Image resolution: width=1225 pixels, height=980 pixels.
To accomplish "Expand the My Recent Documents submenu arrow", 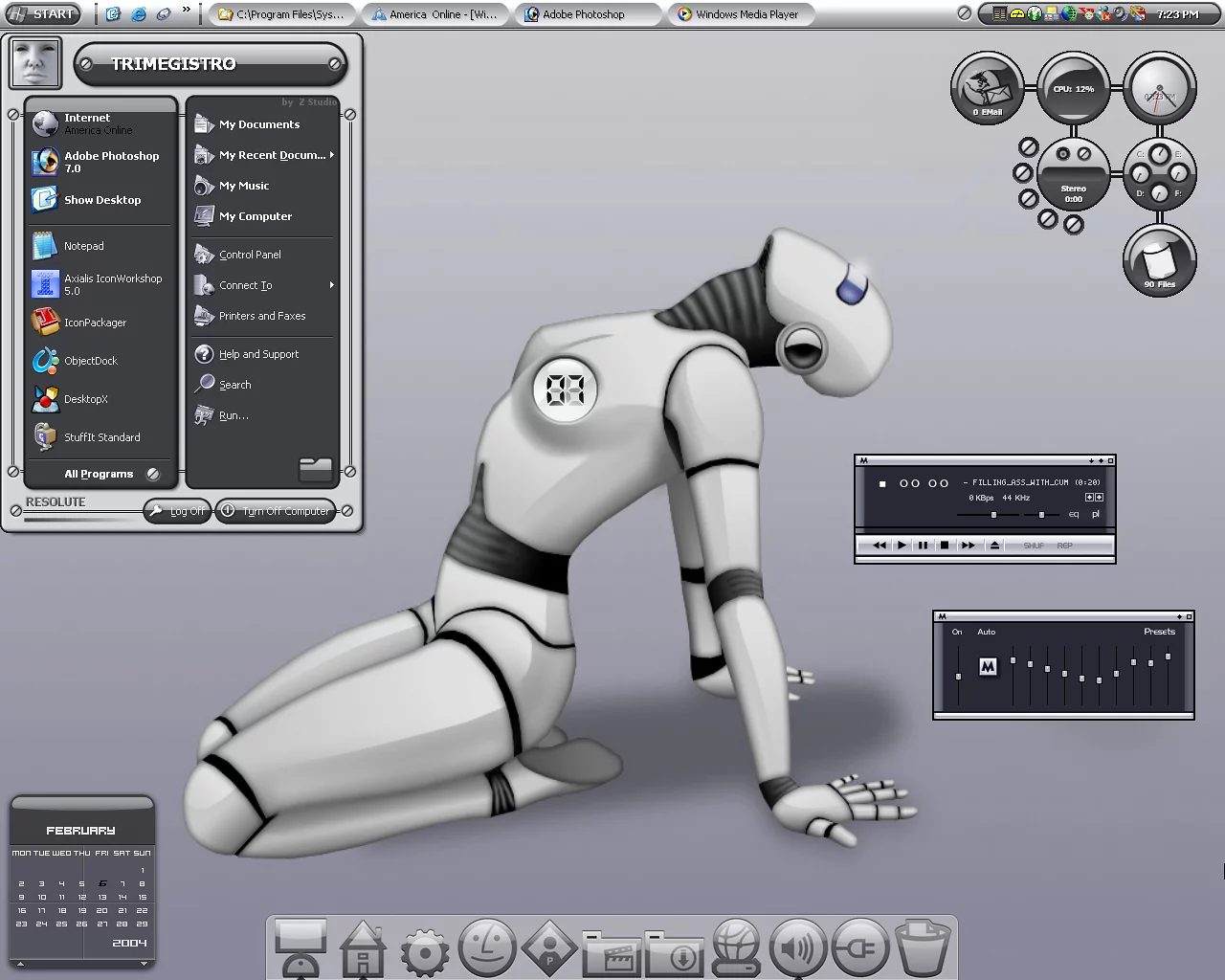I will (331, 155).
